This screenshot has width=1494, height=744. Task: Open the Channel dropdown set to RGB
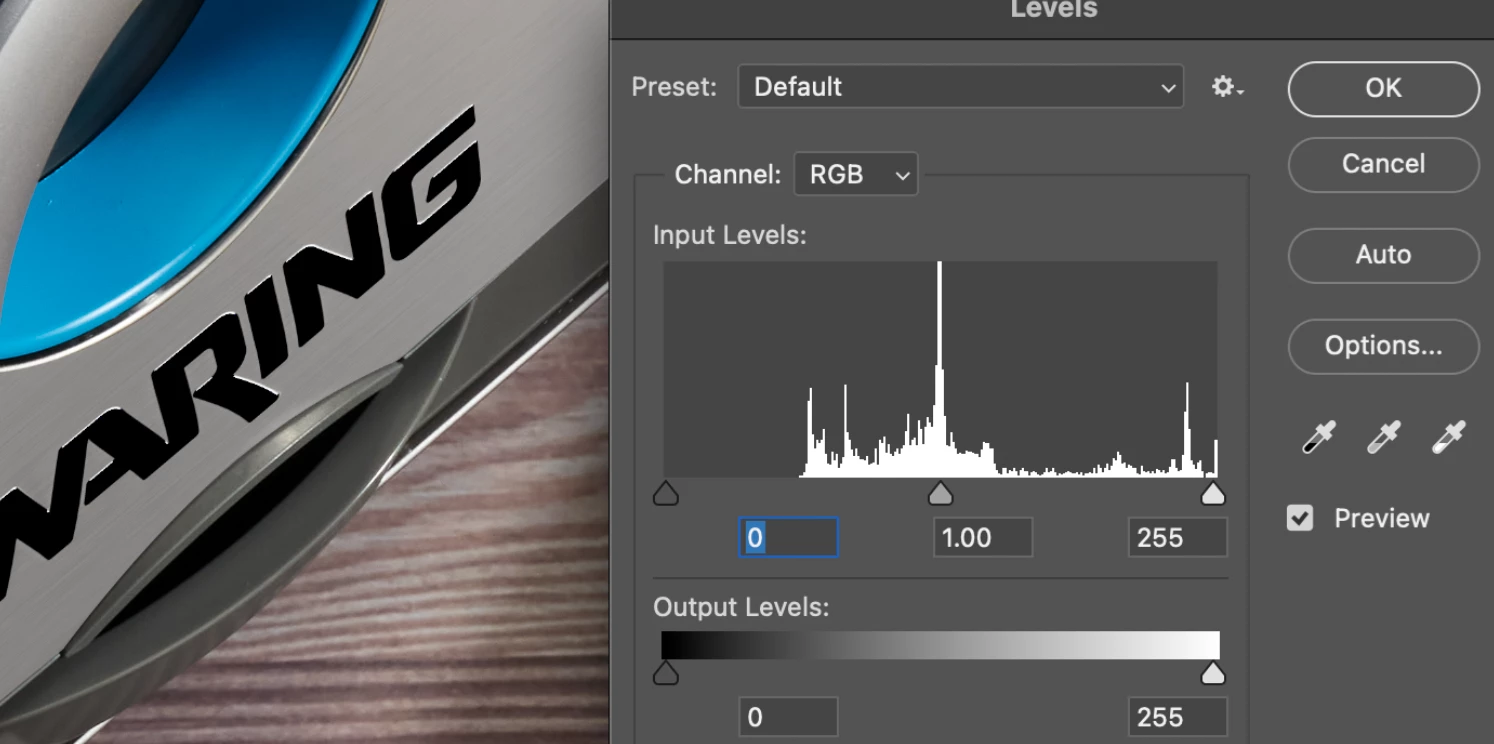click(856, 174)
